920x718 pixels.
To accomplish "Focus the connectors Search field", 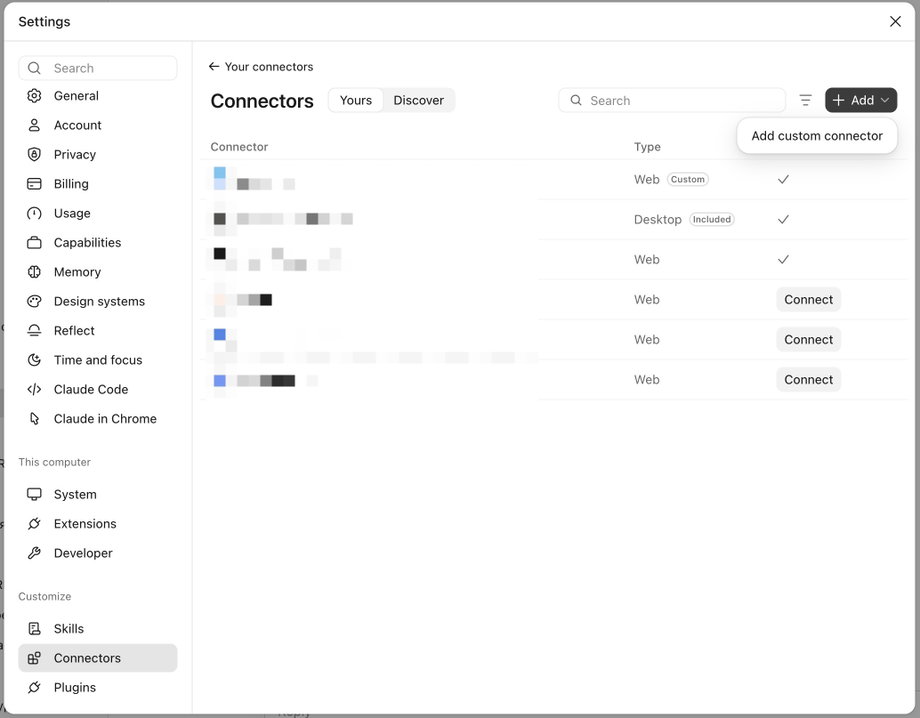I will pos(672,100).
